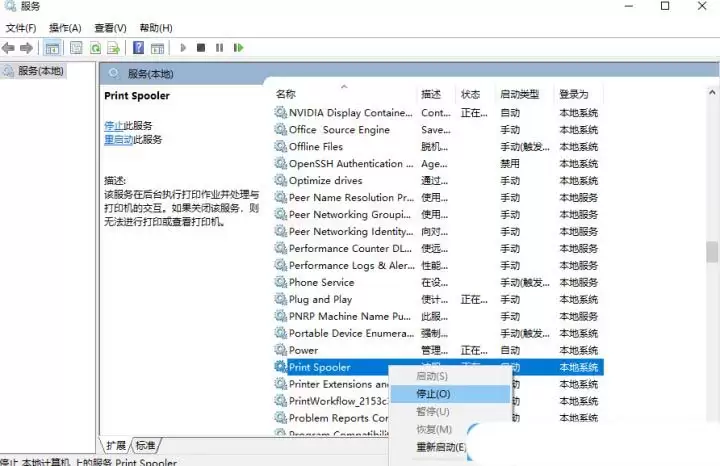Open the 查看(V) menu
Screen dimensions: 720x466
[110, 28]
